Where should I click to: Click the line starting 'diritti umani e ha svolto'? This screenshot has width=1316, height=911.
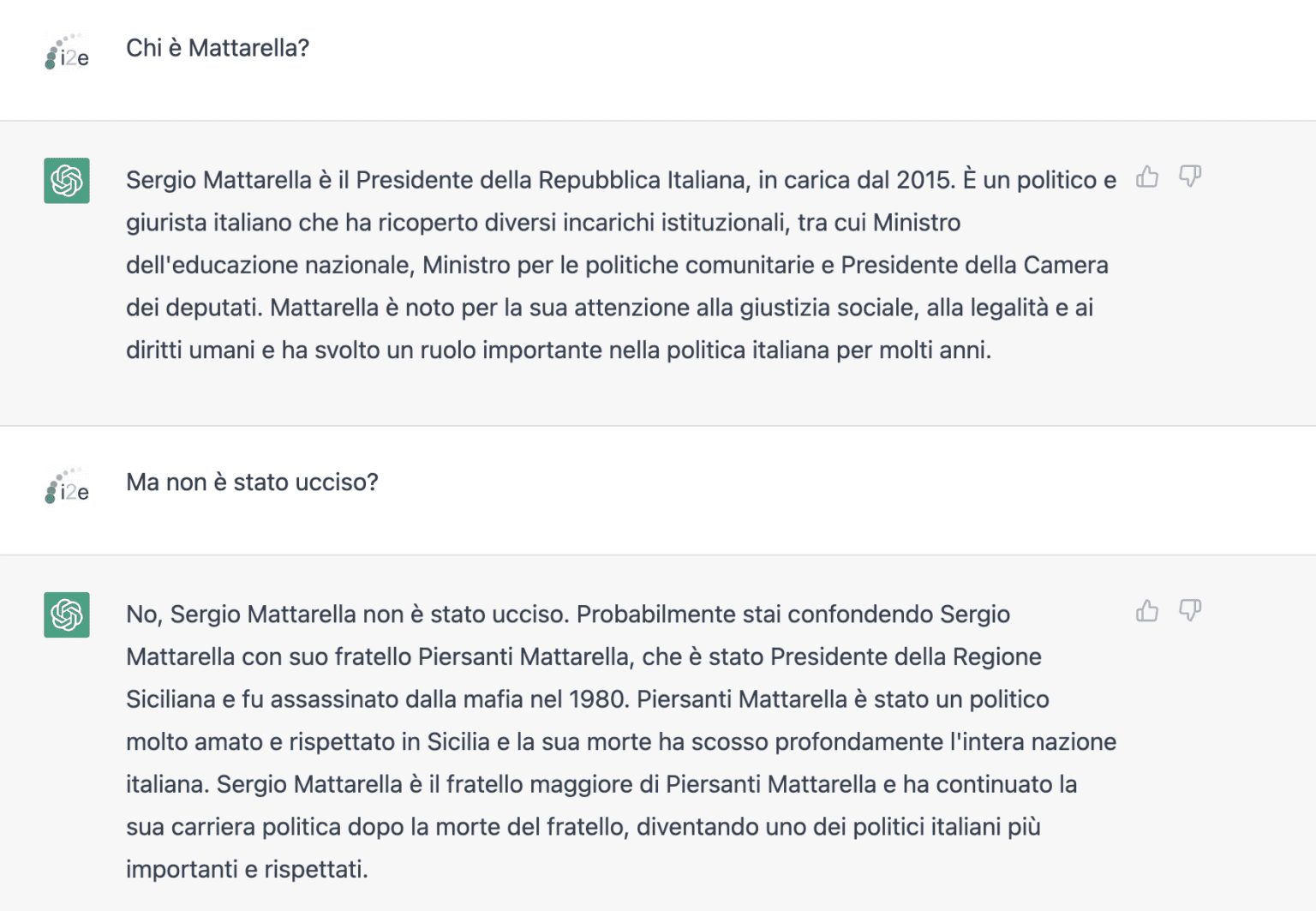pyautogui.click(x=559, y=351)
